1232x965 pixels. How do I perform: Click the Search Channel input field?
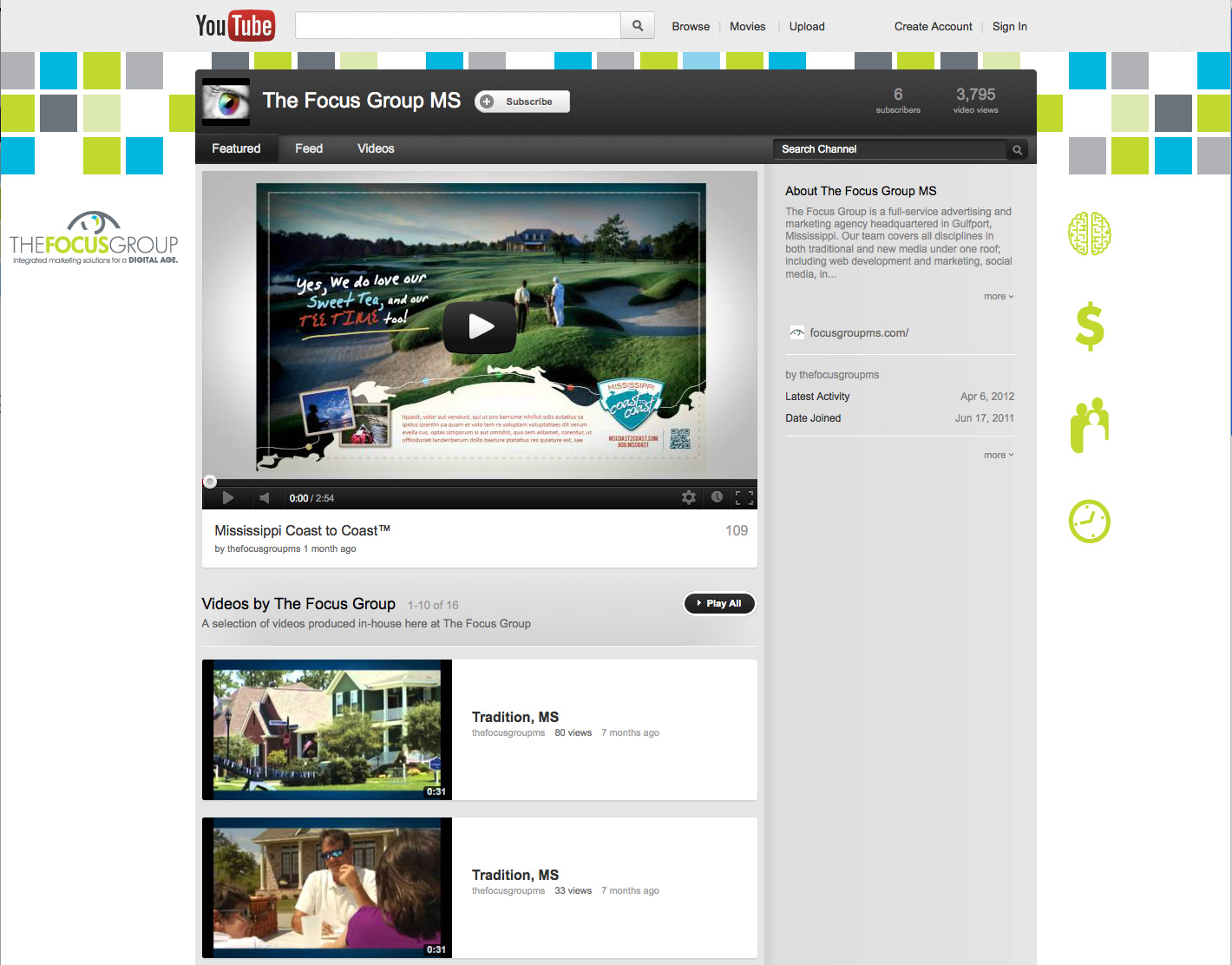point(890,149)
